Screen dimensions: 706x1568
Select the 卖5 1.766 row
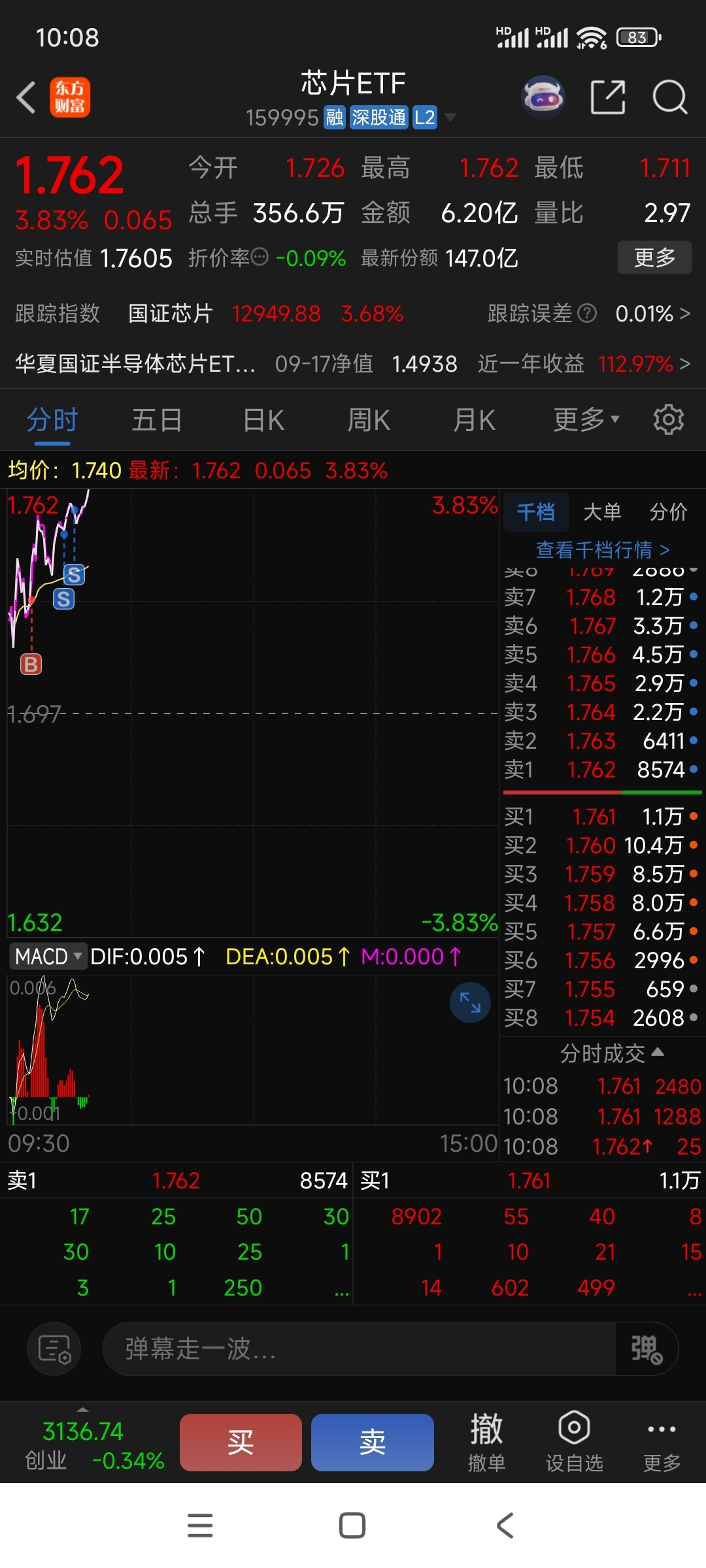tap(601, 655)
